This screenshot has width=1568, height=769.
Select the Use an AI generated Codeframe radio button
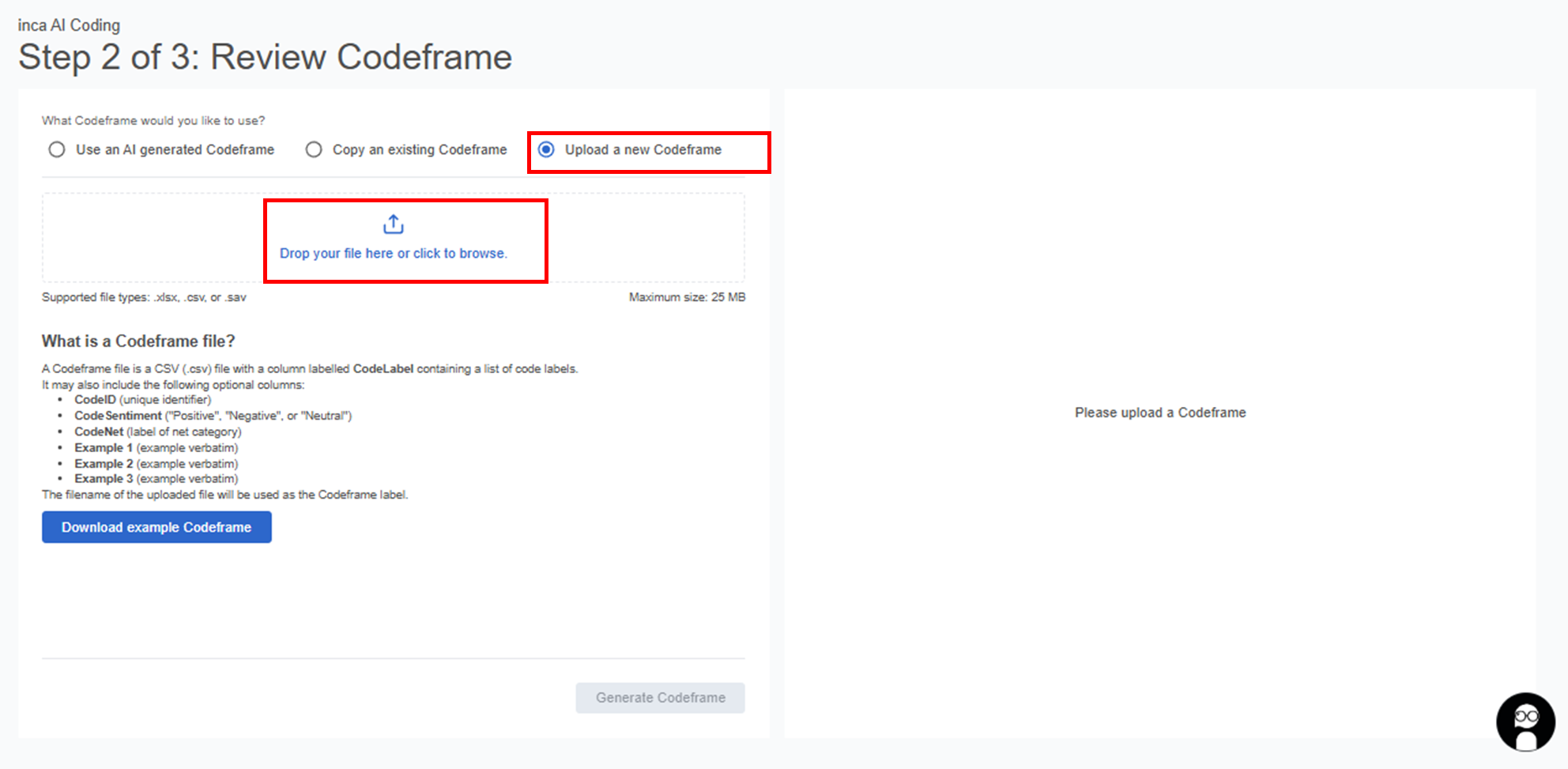point(57,149)
